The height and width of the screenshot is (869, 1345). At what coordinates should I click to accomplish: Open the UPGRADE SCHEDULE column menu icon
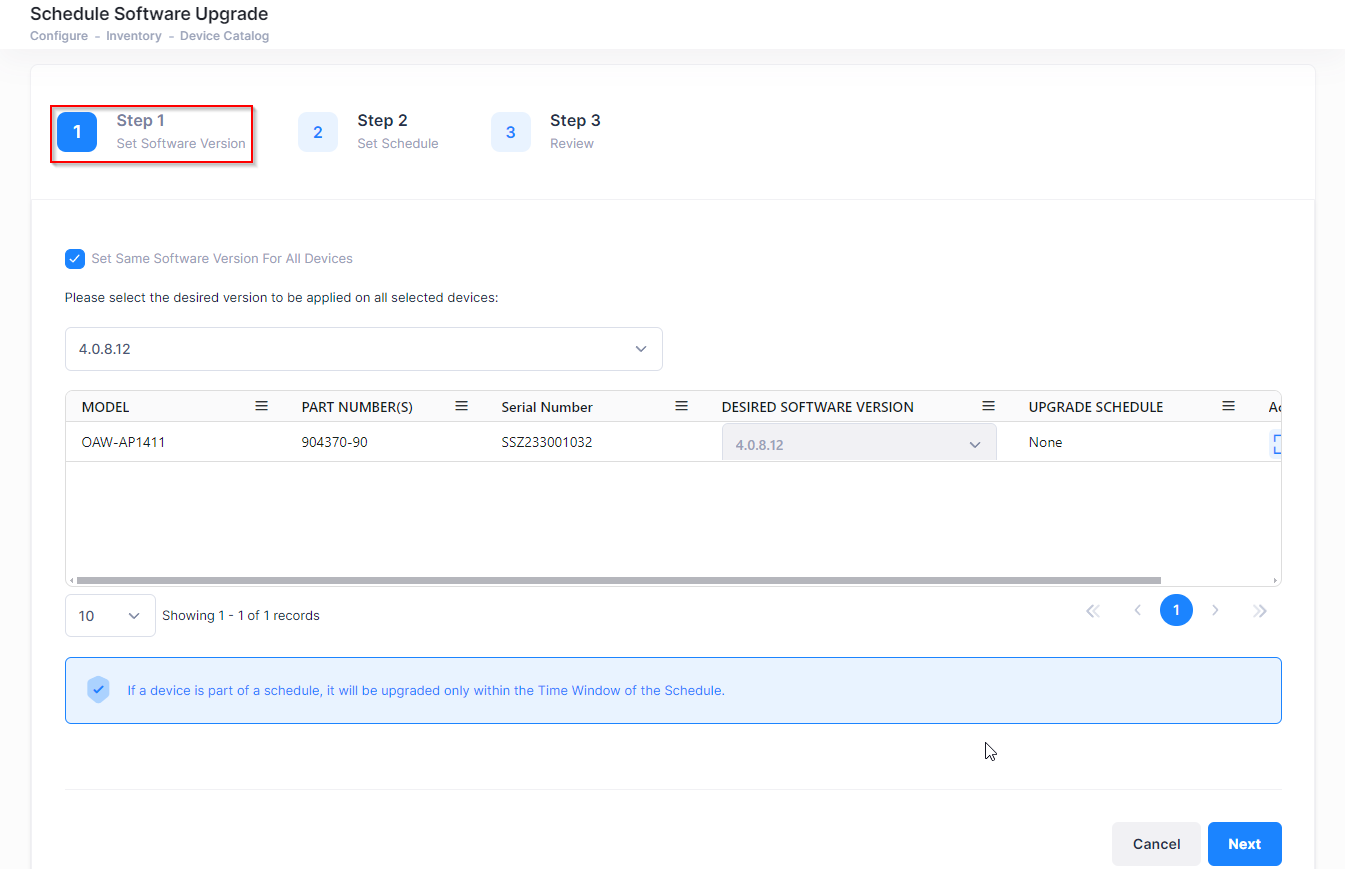(1228, 406)
